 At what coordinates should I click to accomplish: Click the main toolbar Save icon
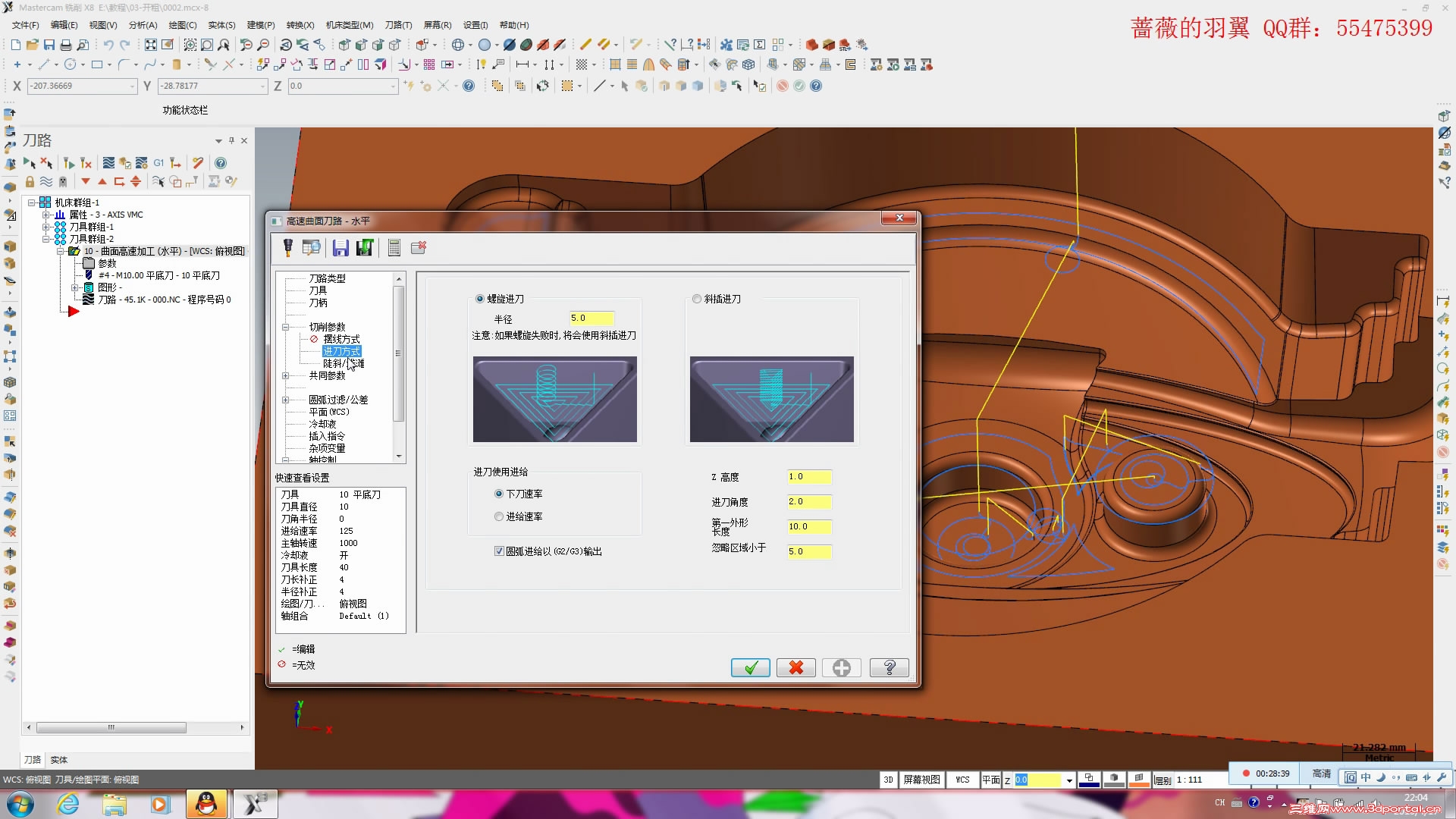[49, 45]
